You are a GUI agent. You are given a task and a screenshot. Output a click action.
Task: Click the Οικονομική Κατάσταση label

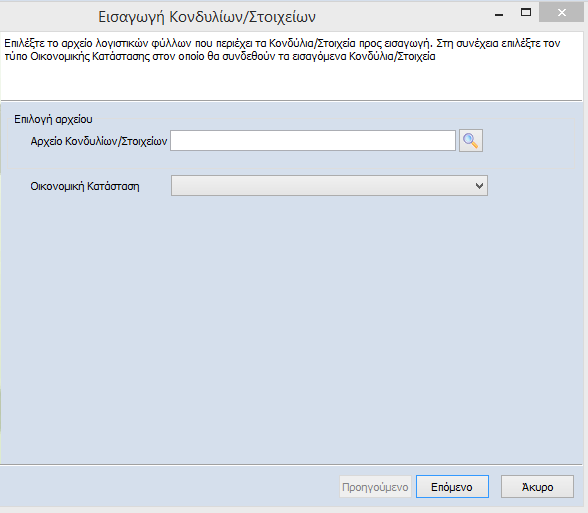click(85, 186)
